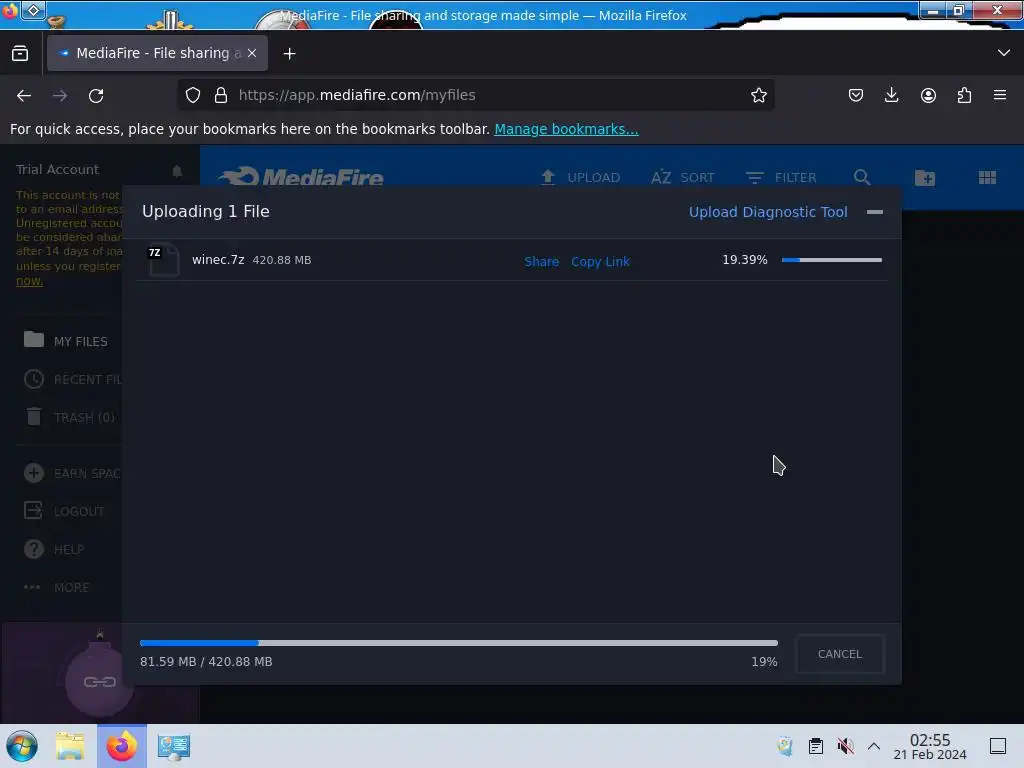Cancel the file upload
This screenshot has height=768, width=1024.
[x=840, y=654]
